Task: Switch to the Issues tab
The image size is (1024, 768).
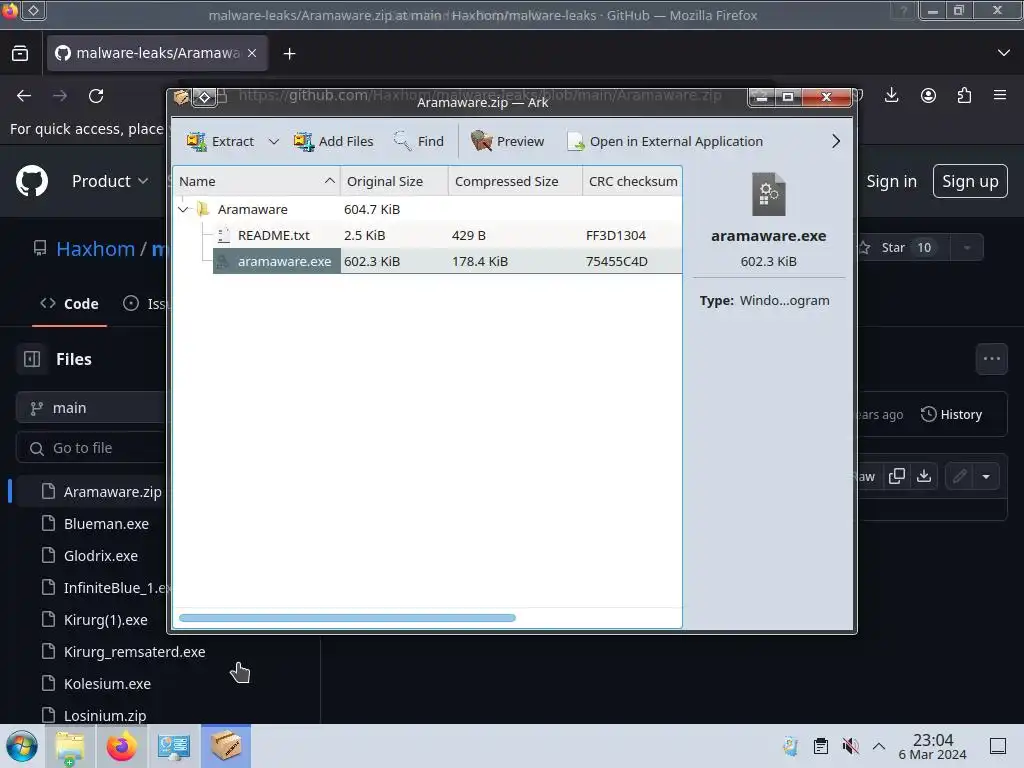Action: pyautogui.click(x=145, y=304)
